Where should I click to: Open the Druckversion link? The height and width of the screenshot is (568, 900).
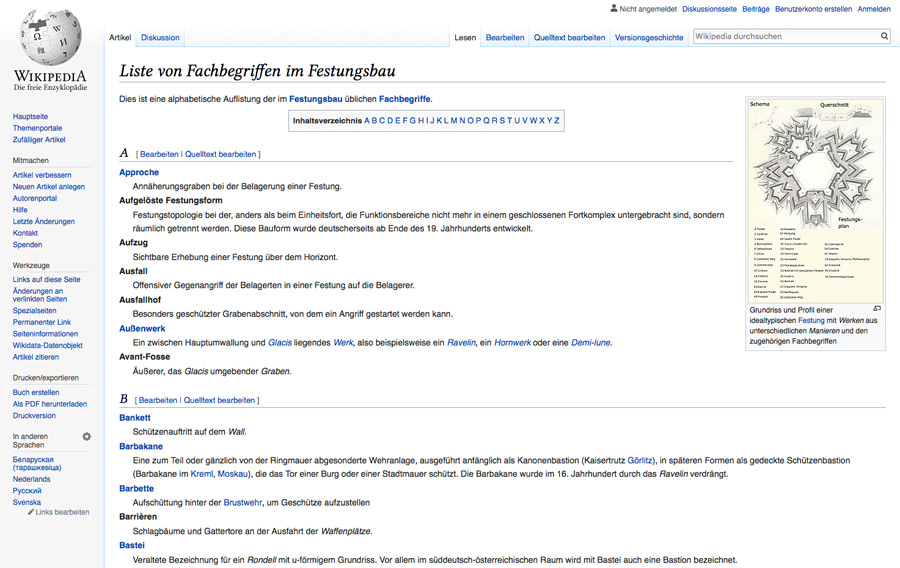(x=34, y=415)
